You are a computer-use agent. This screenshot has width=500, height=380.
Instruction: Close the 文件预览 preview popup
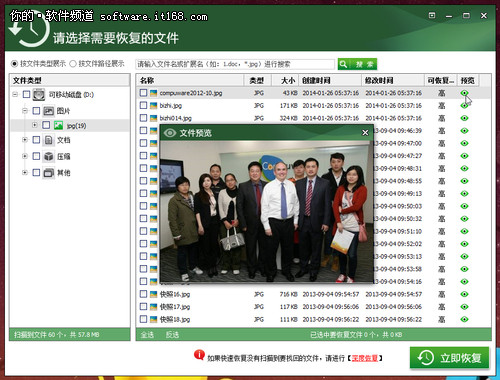pos(365,133)
